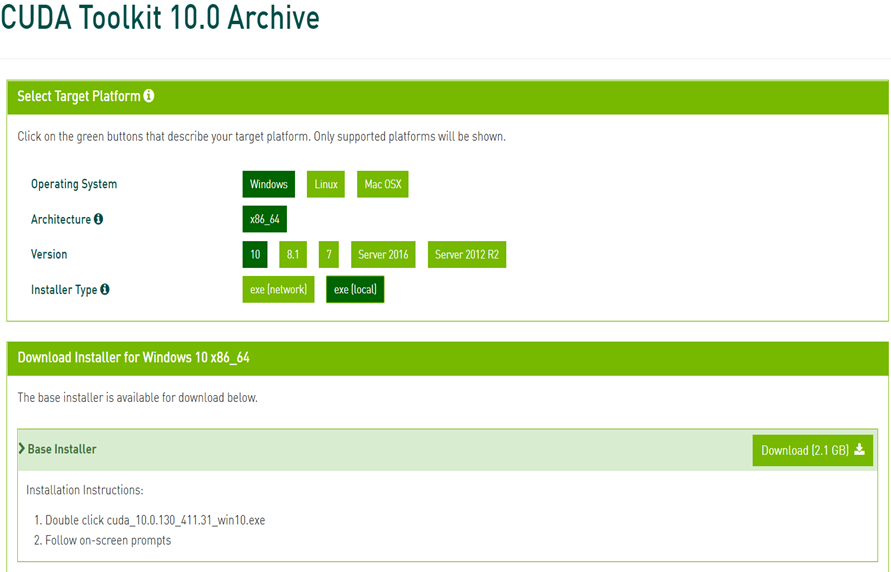The height and width of the screenshot is (572, 891).
Task: Choose Server 2016 version
Action: 383,254
